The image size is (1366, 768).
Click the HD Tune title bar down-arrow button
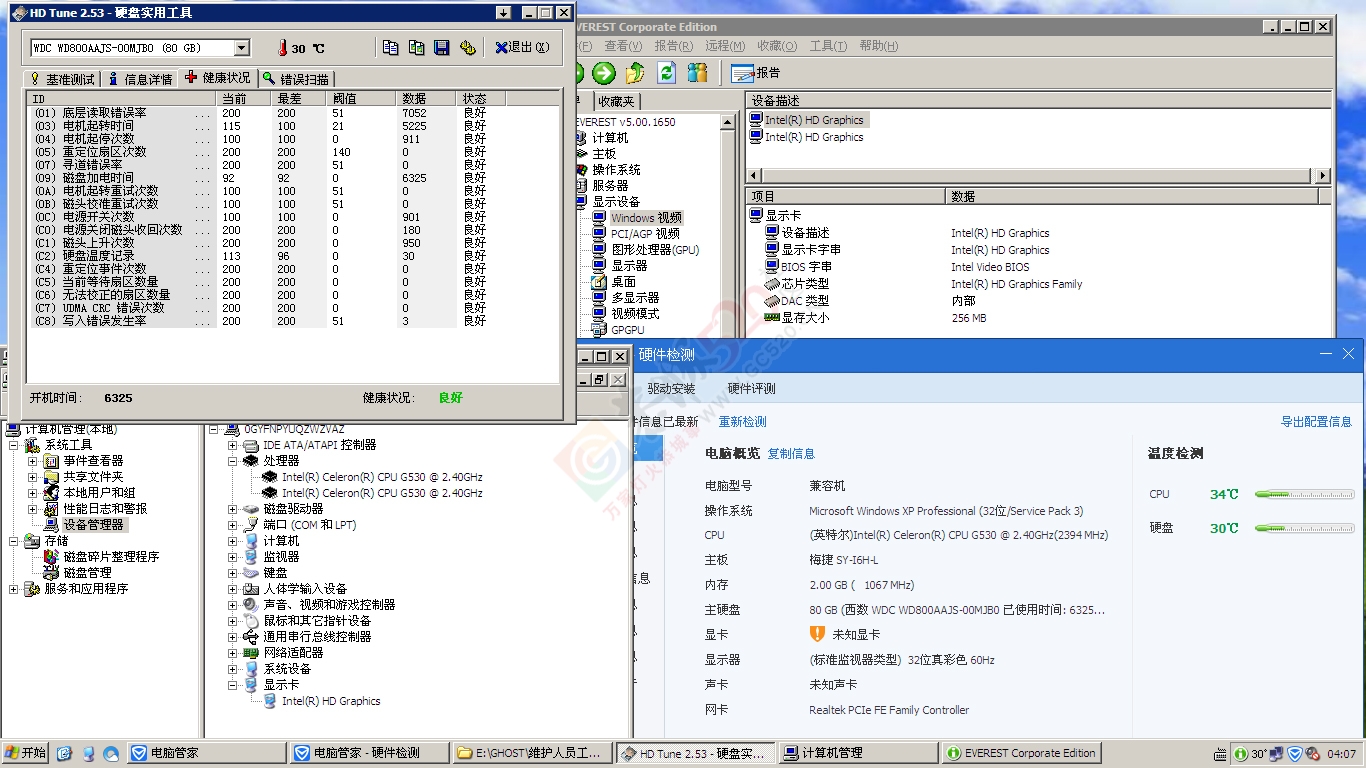pyautogui.click(x=503, y=12)
